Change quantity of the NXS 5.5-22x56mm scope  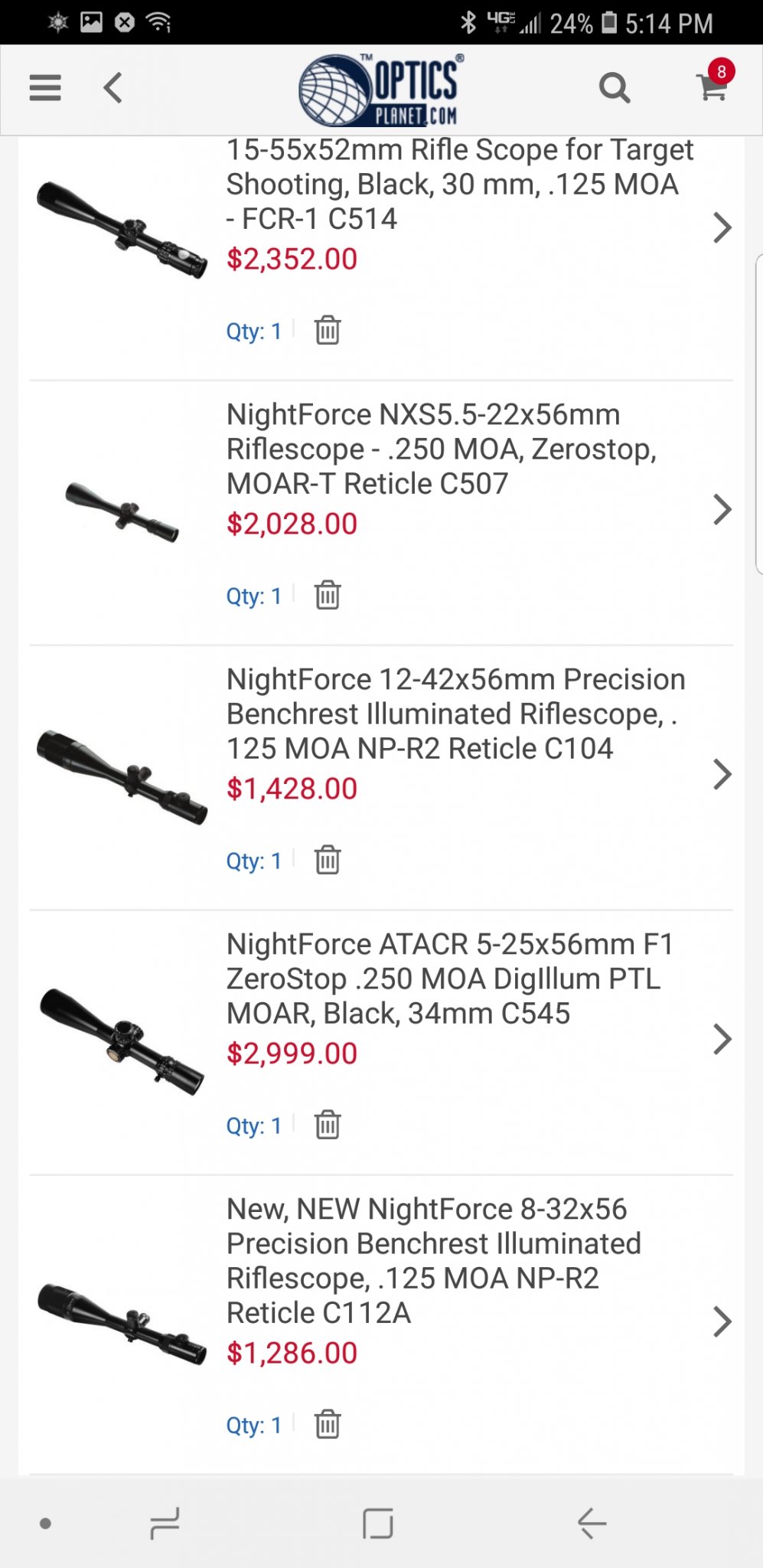(254, 596)
